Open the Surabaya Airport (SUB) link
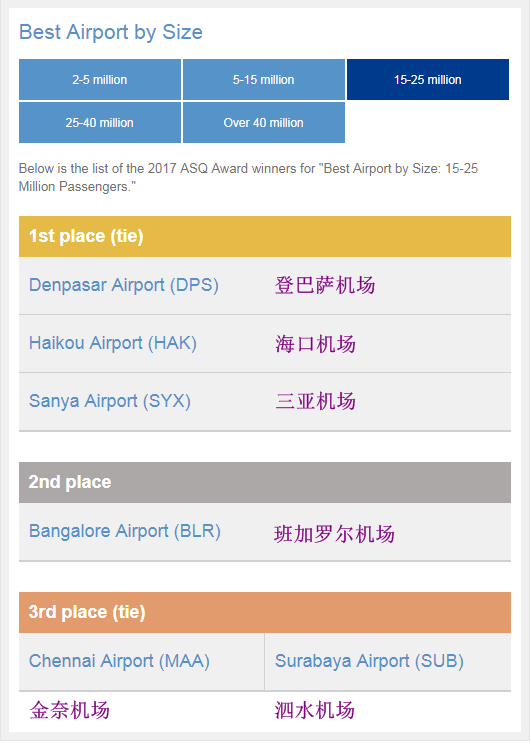The width and height of the screenshot is (531, 744). (369, 661)
